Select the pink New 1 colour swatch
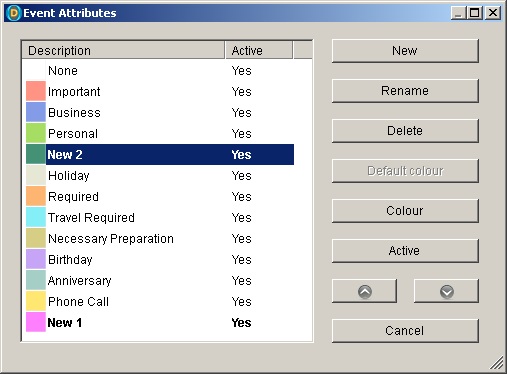 36,322
